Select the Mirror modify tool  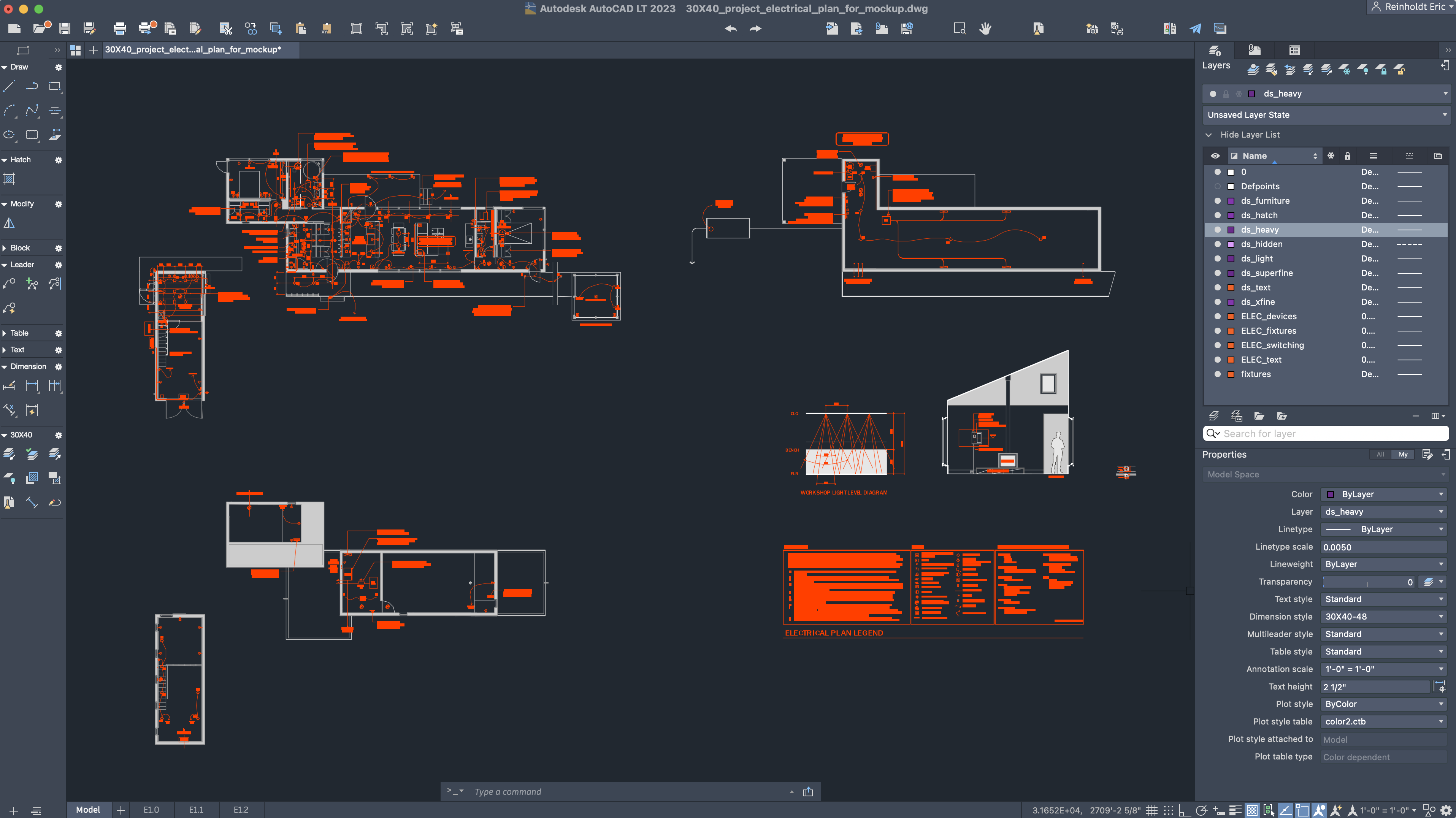9,224
